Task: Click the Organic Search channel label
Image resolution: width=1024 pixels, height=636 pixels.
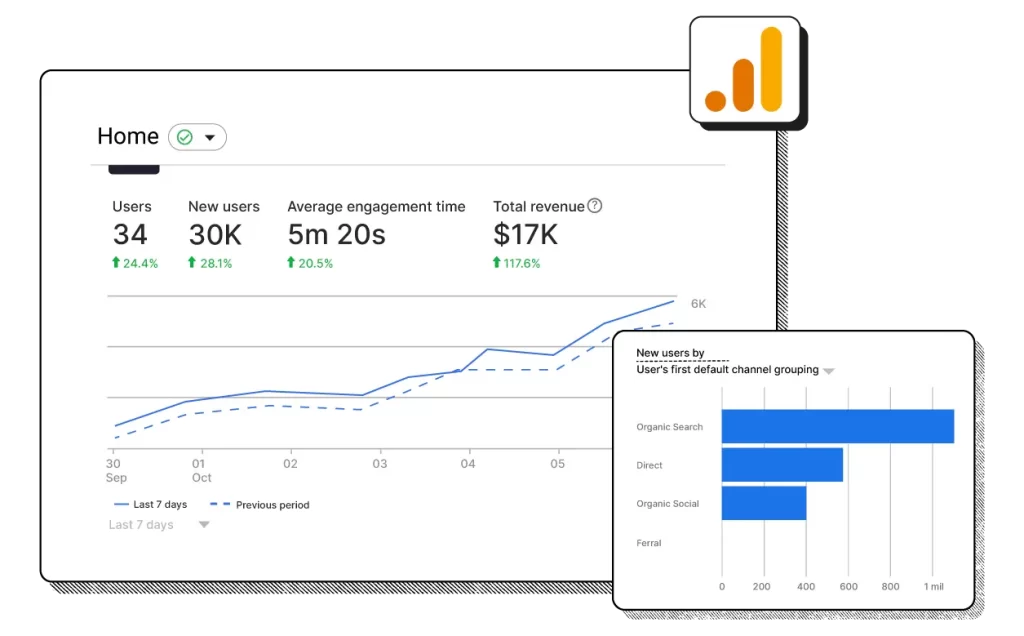Action: pos(668,426)
